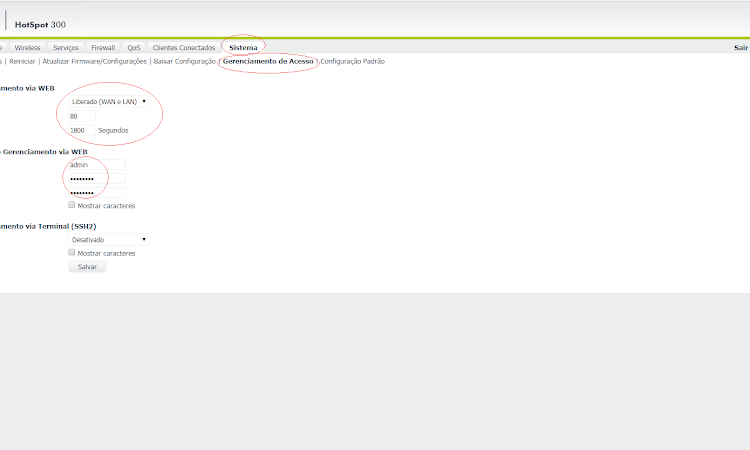Click the first password field
This screenshot has height=450, width=750.
97,179
